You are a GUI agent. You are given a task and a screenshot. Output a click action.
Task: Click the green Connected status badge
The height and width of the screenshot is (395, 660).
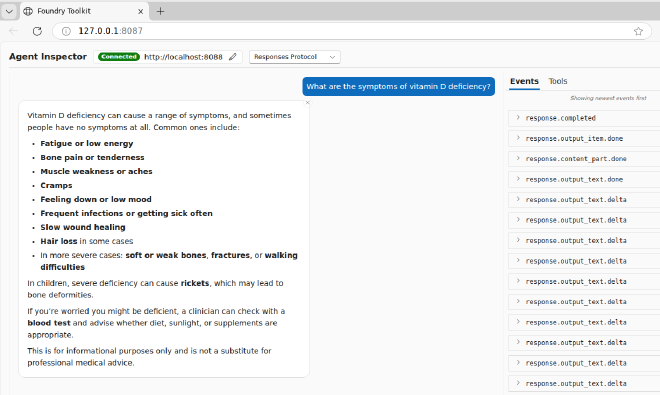pyautogui.click(x=119, y=57)
